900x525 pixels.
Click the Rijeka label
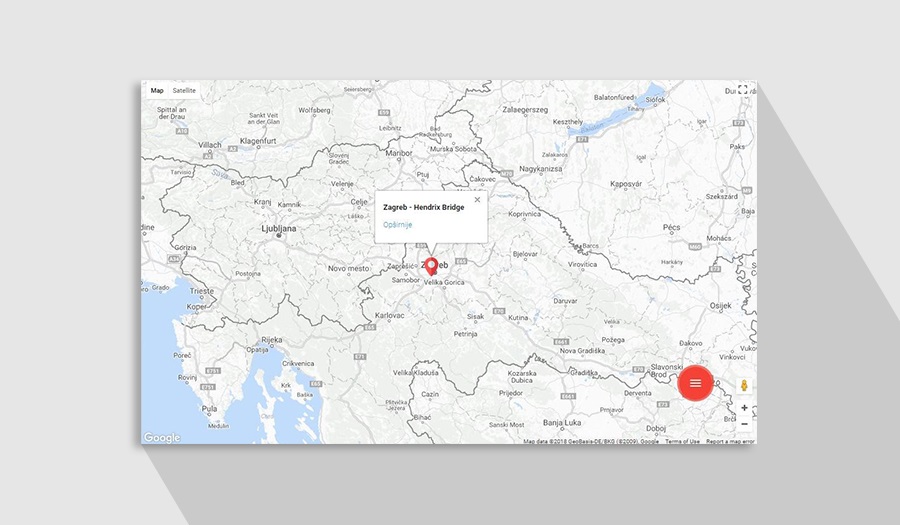point(271,340)
